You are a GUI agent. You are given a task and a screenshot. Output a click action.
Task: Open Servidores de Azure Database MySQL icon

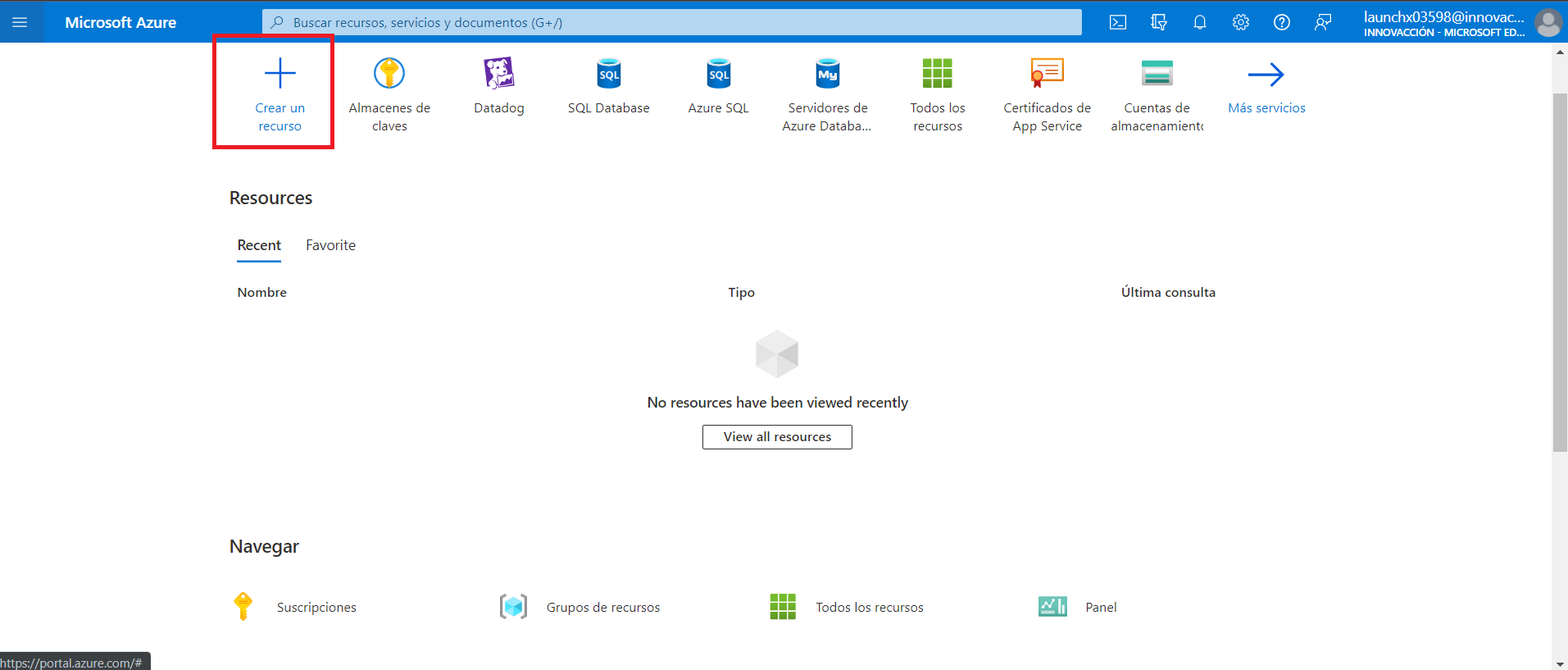[828, 73]
